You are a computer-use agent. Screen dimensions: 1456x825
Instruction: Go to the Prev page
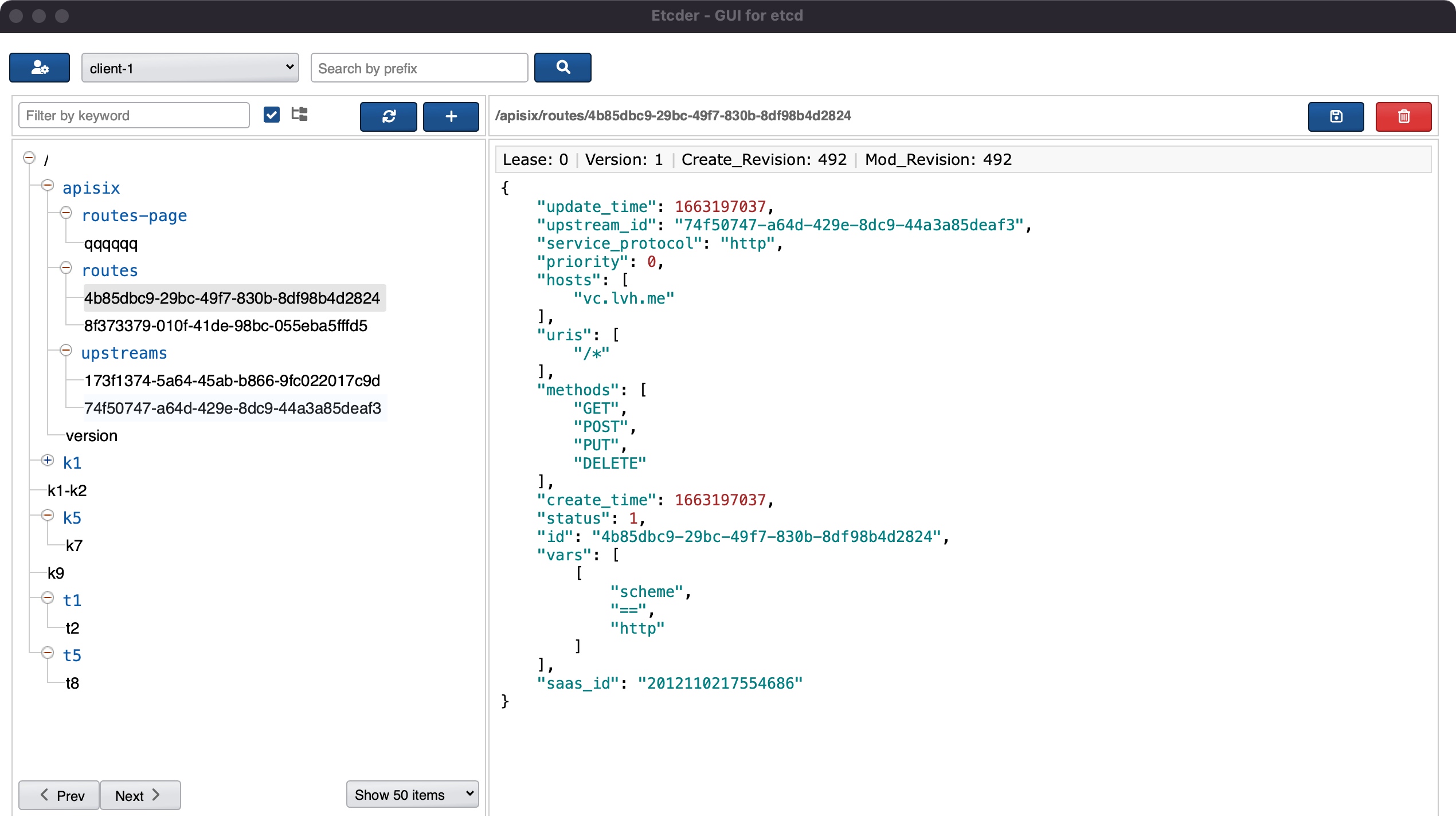point(60,795)
